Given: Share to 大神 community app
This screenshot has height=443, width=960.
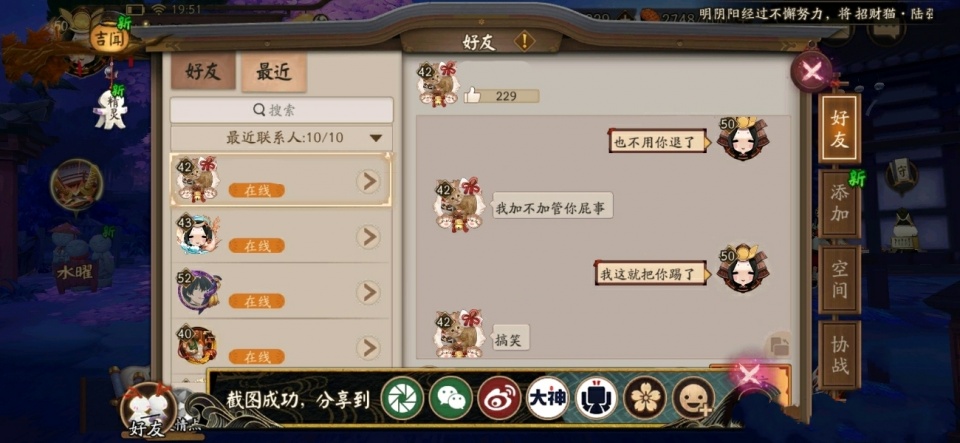Looking at the screenshot, I should coord(548,398).
